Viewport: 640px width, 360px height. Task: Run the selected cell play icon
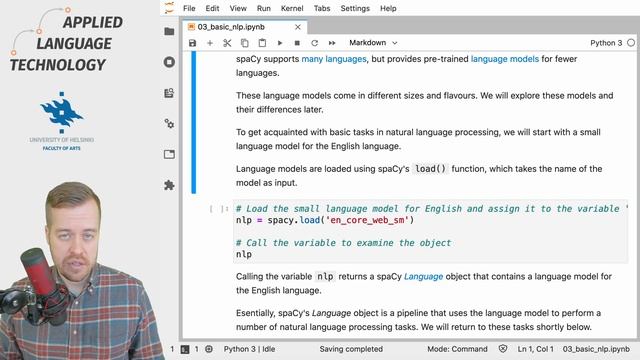click(280, 43)
